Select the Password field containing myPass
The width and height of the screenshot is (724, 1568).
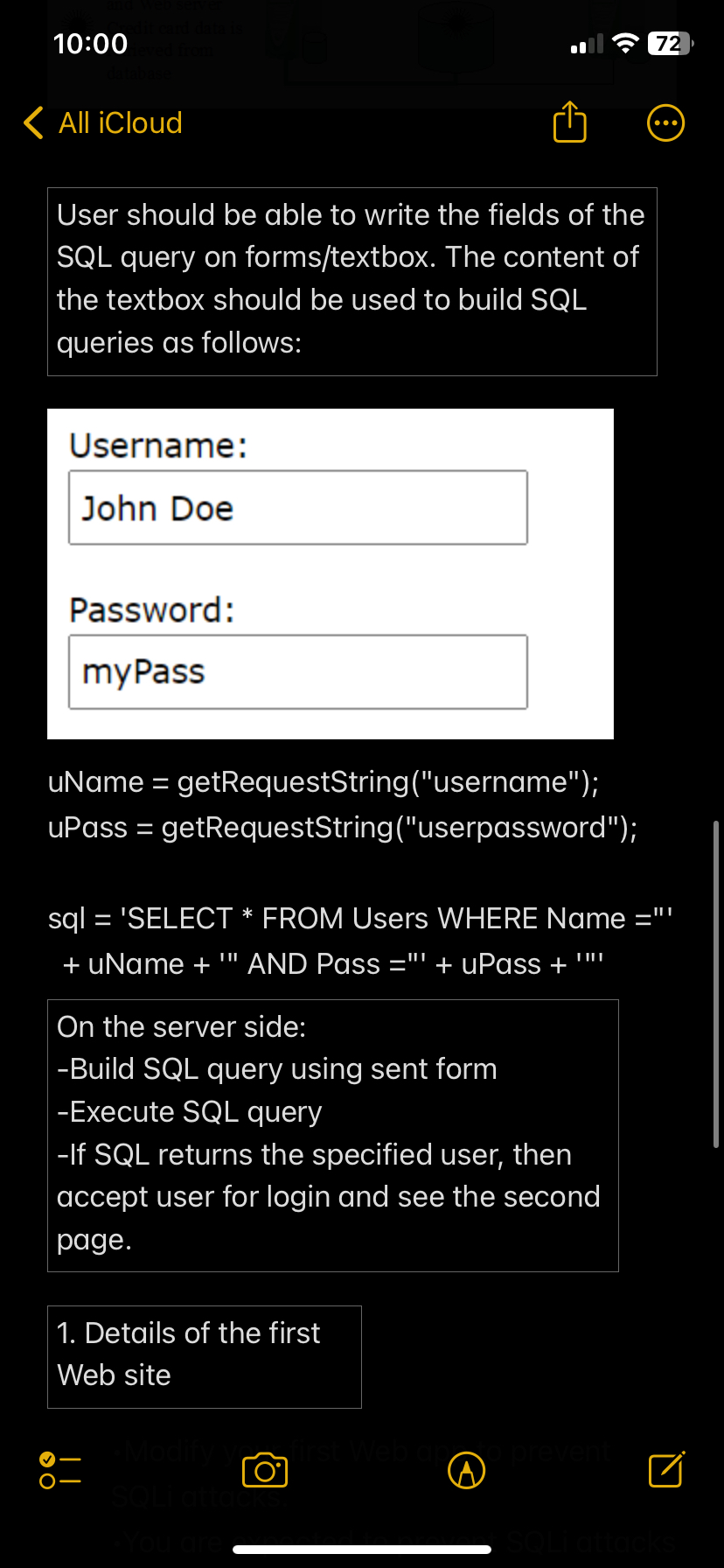click(297, 671)
